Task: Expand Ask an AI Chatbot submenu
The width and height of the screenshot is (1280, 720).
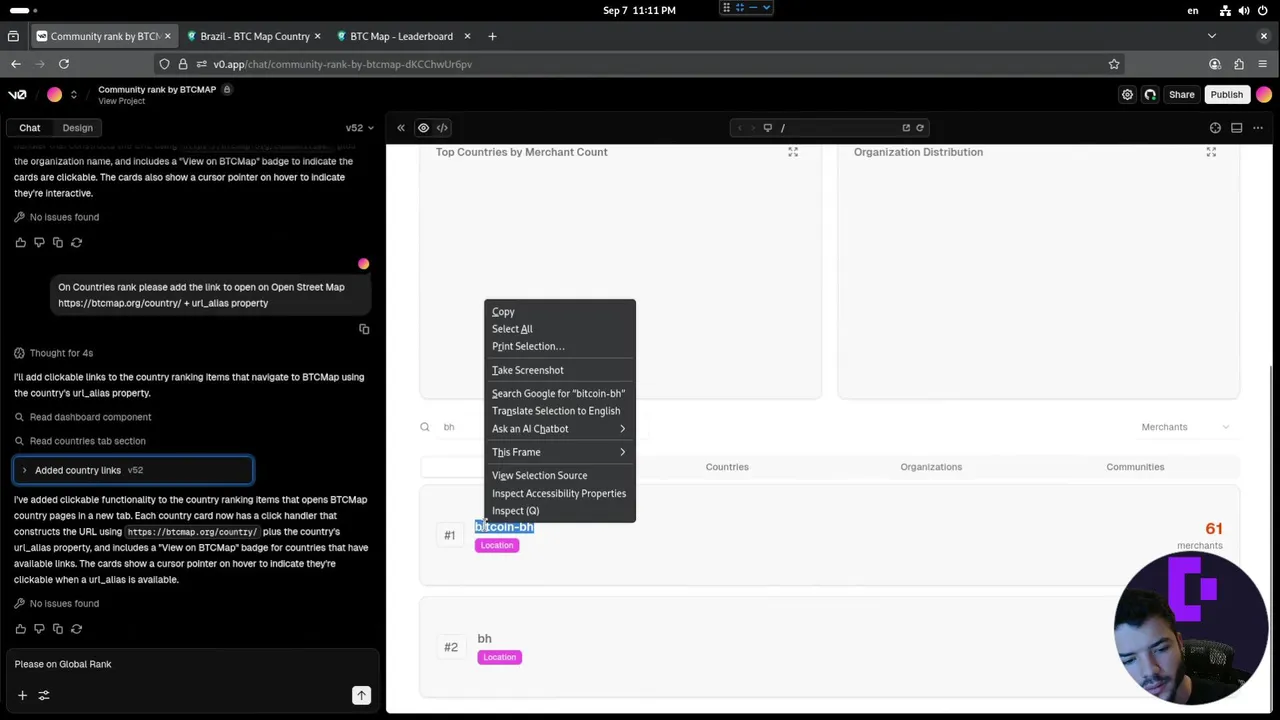Action: click(559, 429)
